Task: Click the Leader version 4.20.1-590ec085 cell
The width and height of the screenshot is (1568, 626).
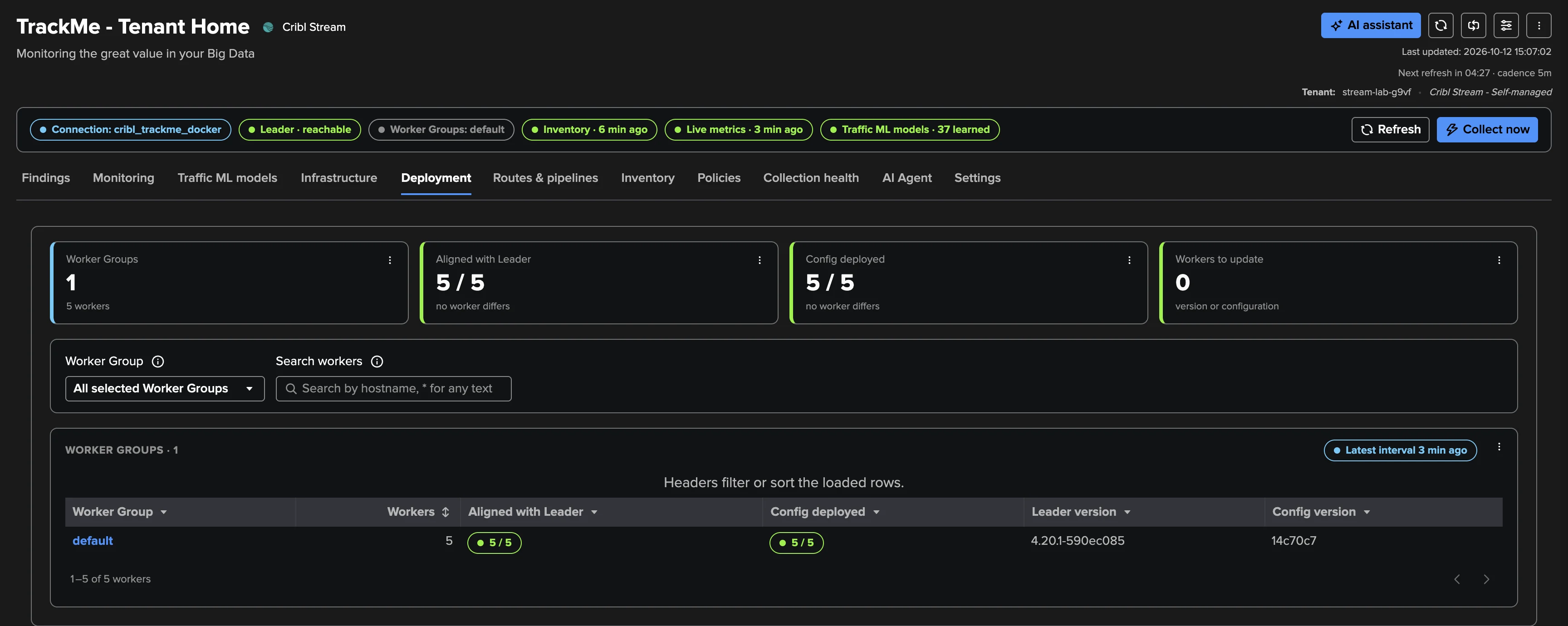Action: point(1078,541)
